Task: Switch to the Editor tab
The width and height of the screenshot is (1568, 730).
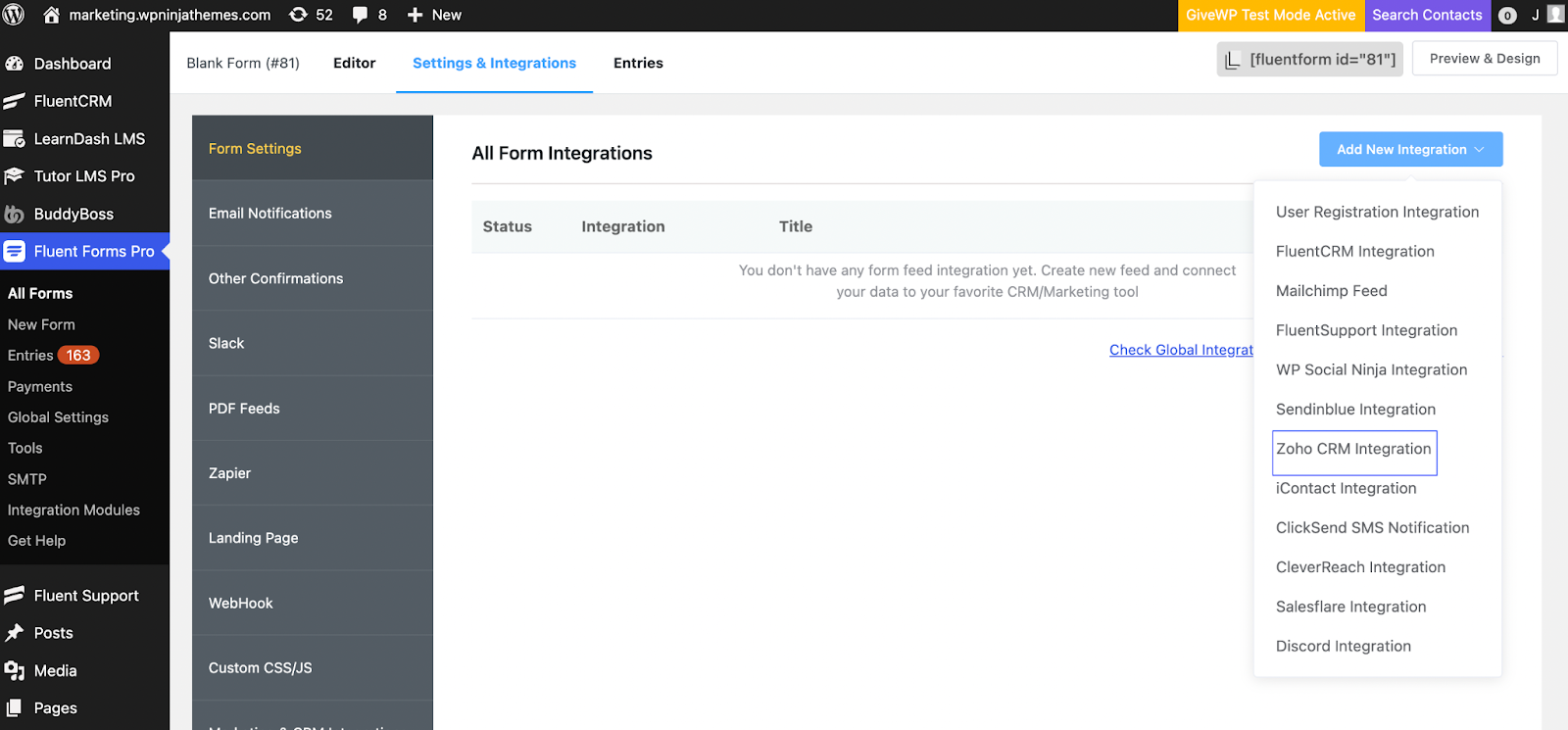Action: point(354,63)
